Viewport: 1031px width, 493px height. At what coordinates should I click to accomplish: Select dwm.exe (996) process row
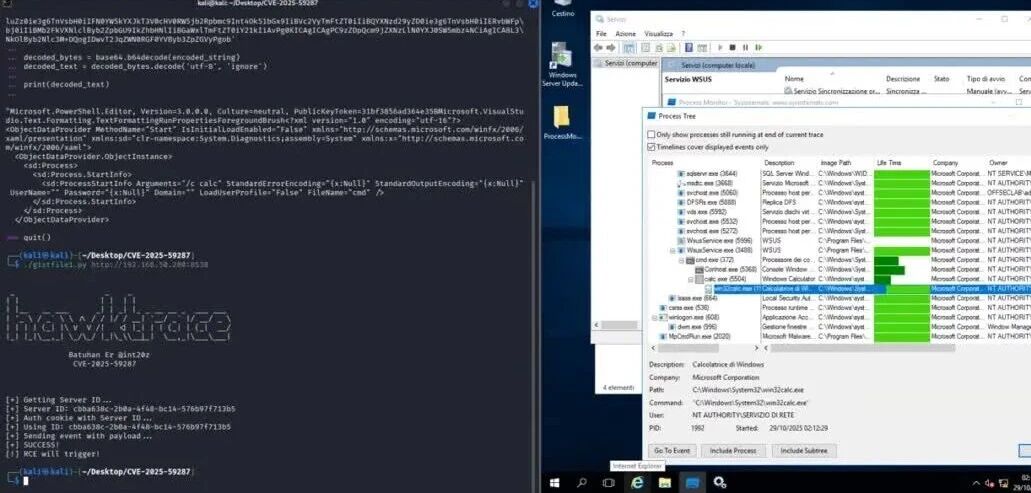click(697, 327)
